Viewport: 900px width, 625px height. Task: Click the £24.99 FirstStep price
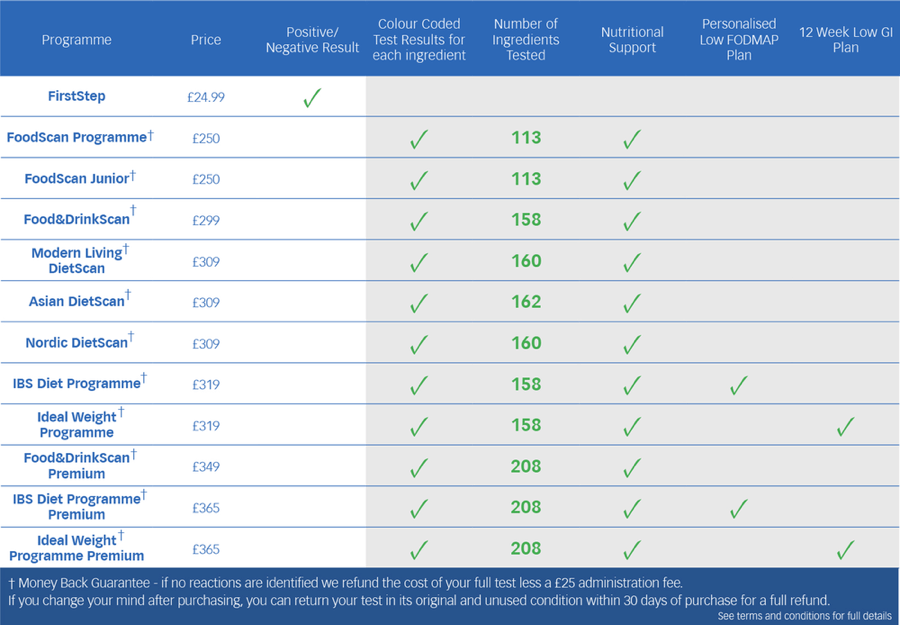(x=205, y=97)
